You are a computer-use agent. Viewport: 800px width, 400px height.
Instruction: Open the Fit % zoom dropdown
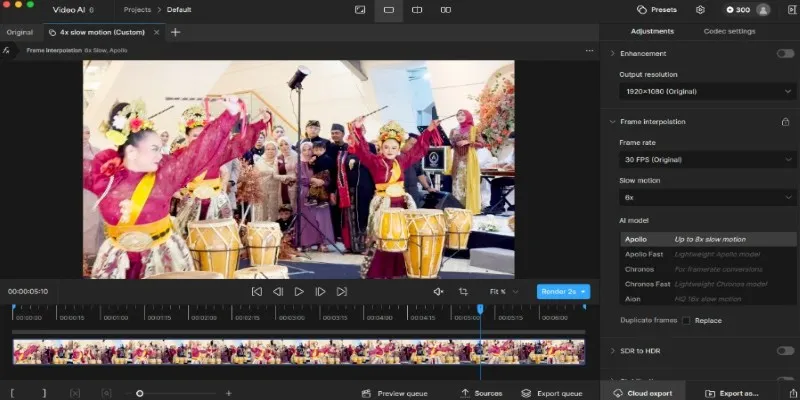click(504, 292)
